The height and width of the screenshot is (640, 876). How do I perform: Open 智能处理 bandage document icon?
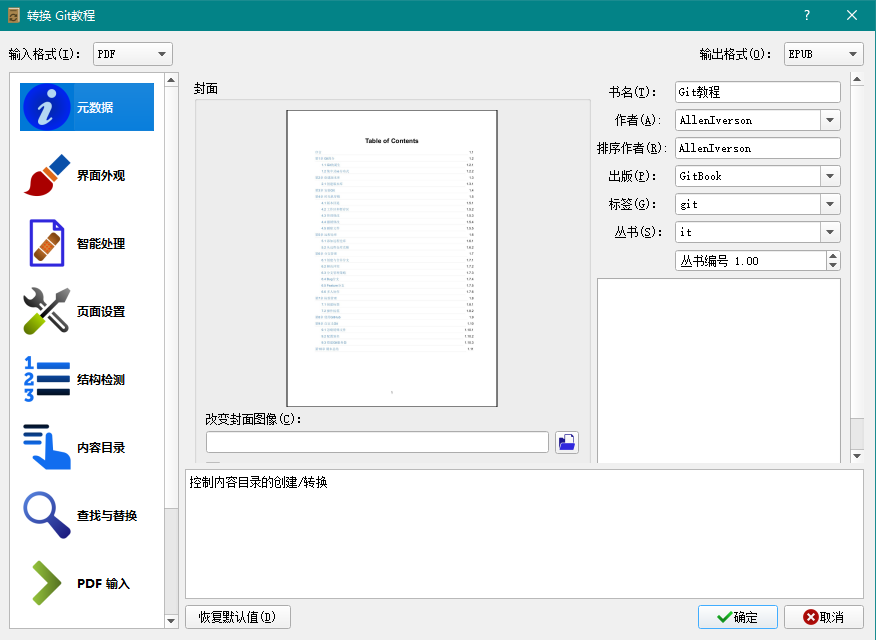[46, 243]
